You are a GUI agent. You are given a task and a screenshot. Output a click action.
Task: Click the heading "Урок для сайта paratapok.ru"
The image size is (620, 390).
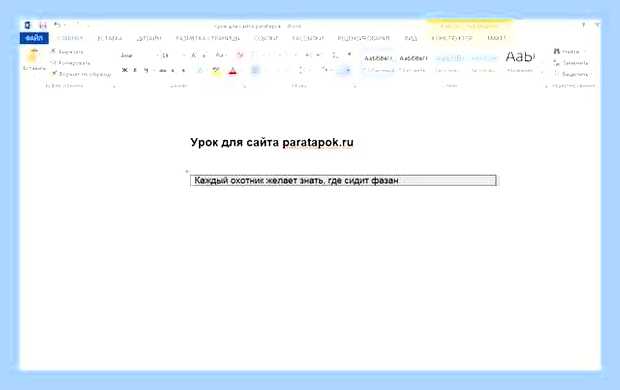pos(272,142)
